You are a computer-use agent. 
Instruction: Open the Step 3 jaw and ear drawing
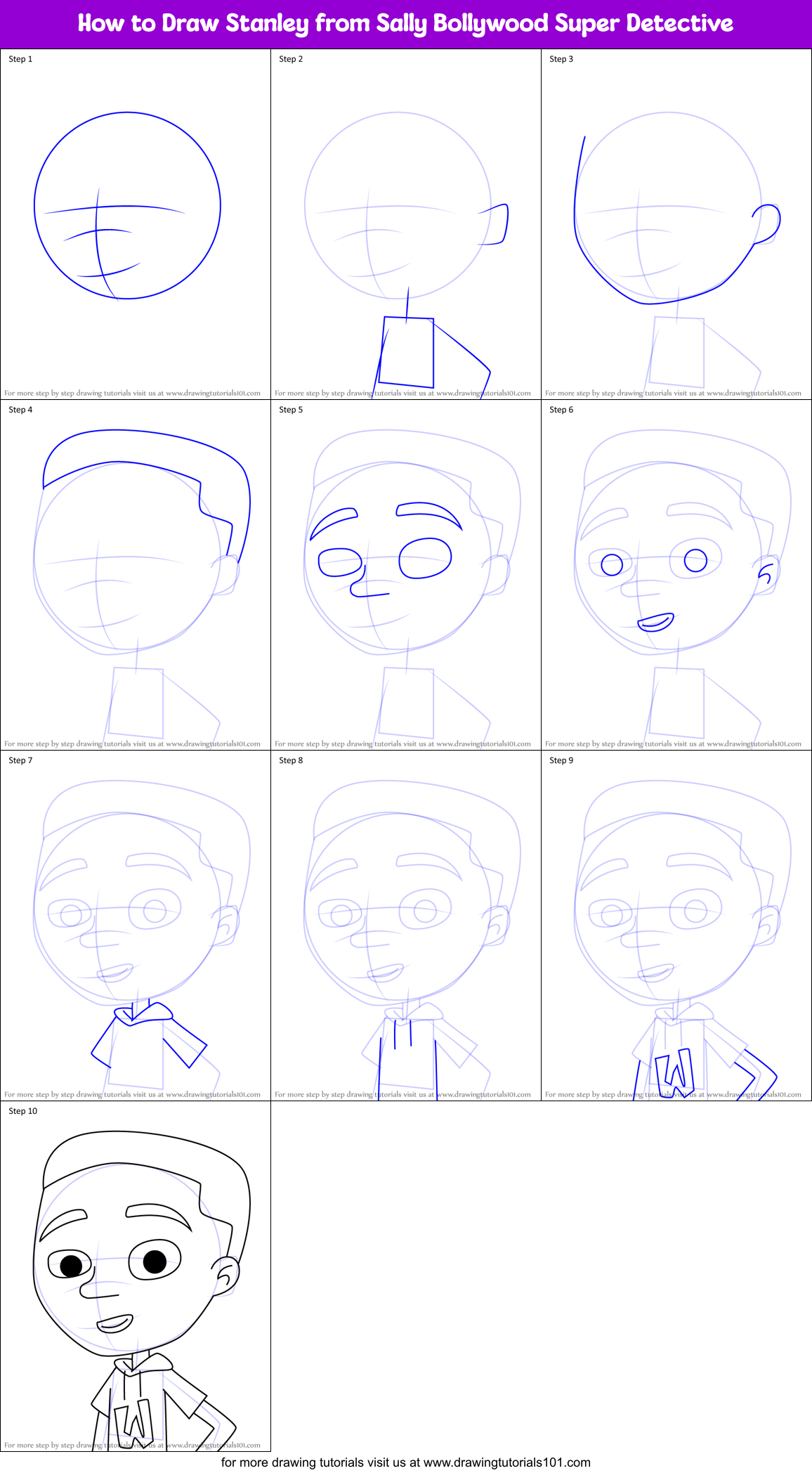point(676,224)
